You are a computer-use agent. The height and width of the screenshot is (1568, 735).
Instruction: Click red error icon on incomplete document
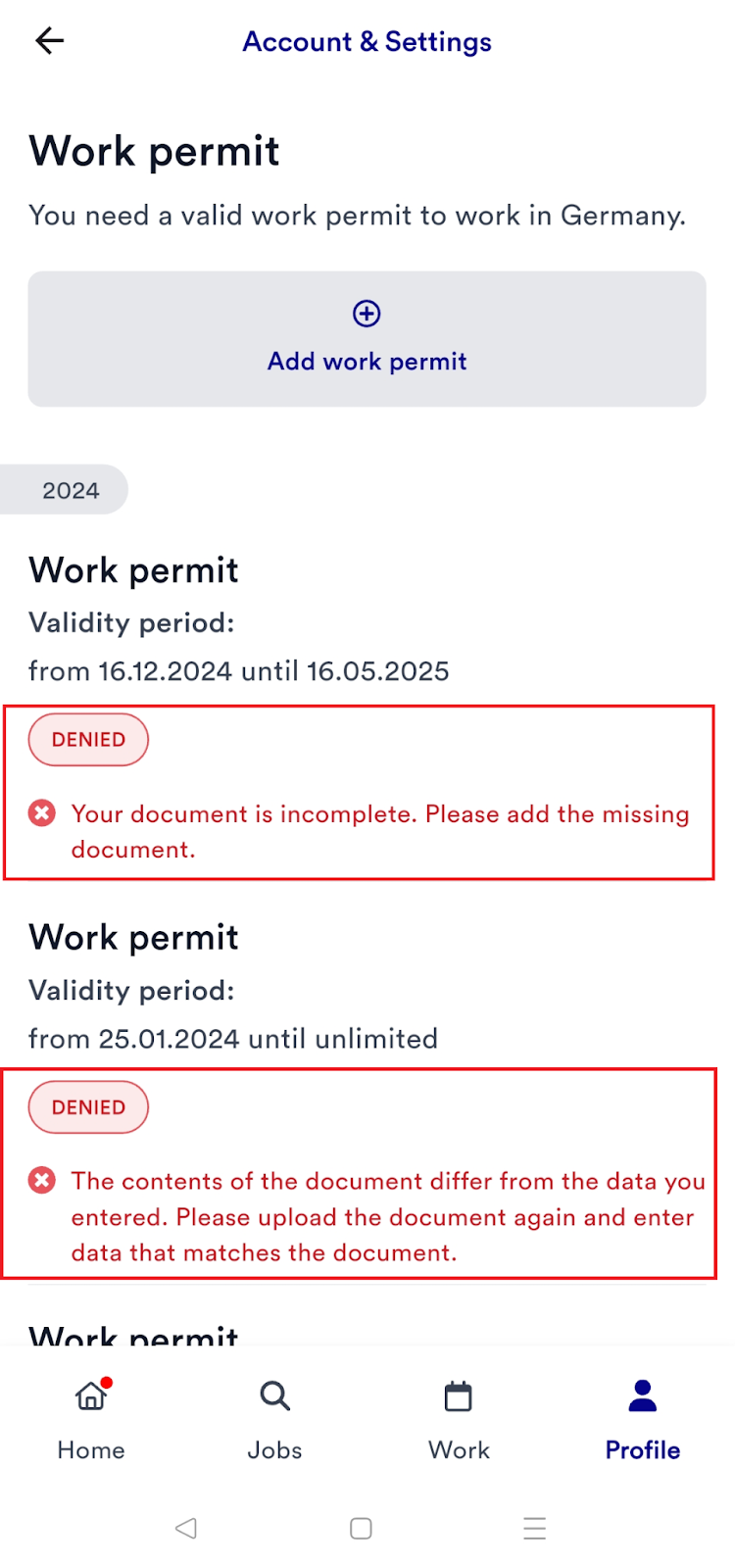pyautogui.click(x=42, y=813)
